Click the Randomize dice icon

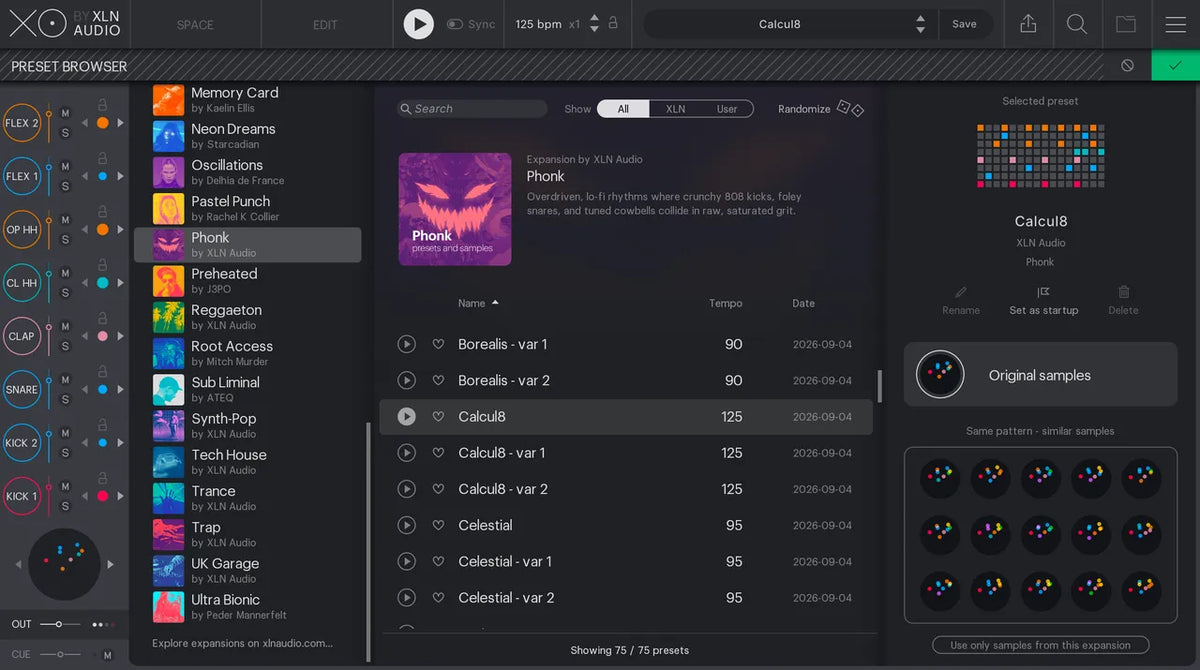(850, 108)
